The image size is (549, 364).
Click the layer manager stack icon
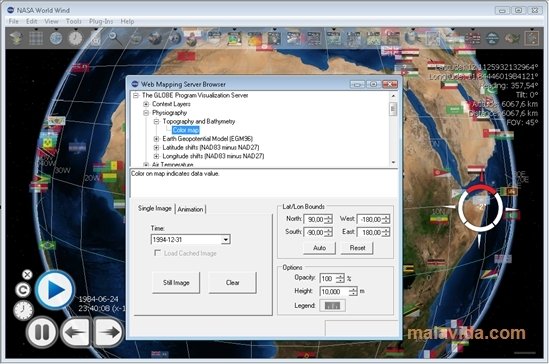coord(16,38)
